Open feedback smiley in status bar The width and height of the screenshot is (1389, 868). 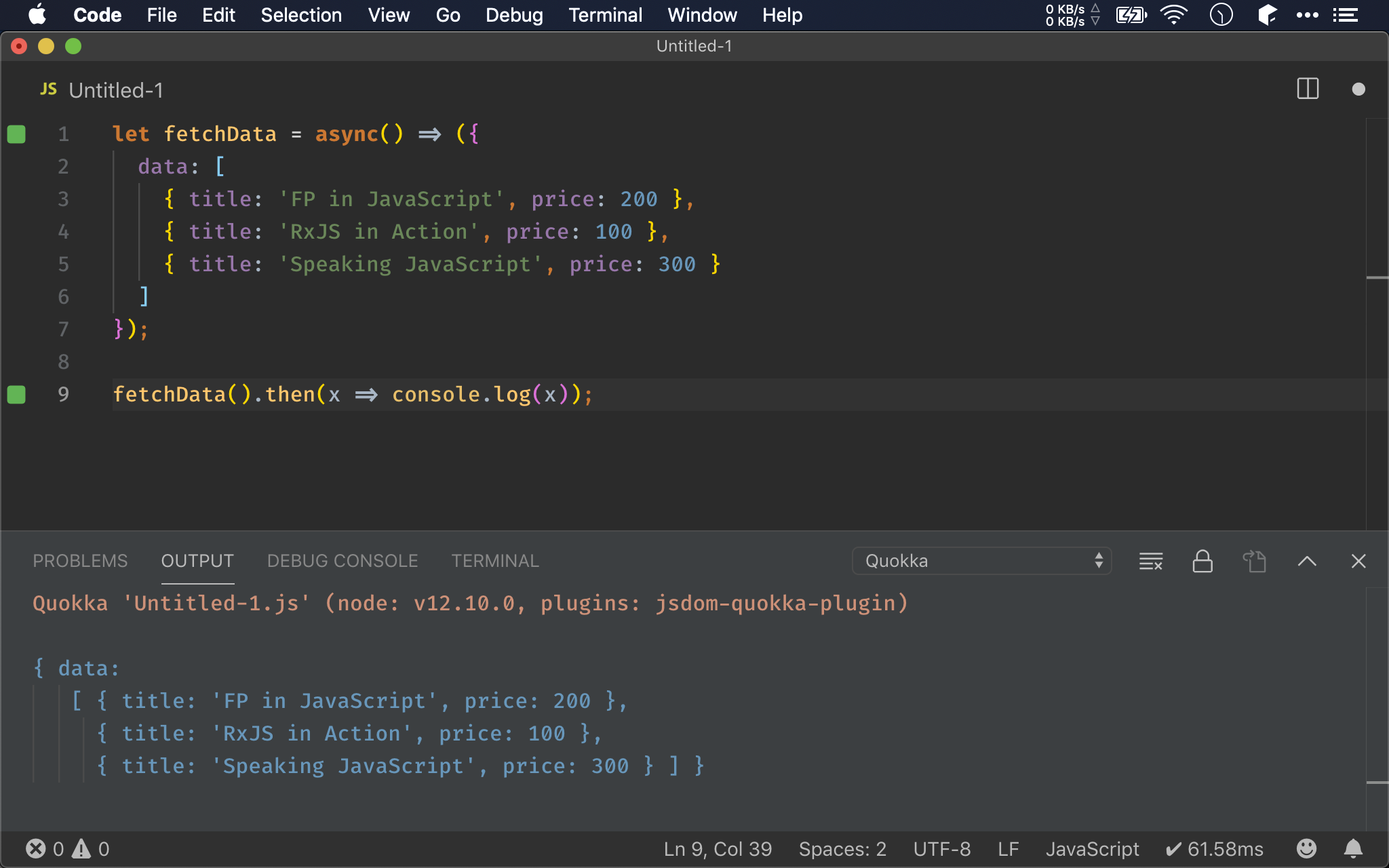[1306, 849]
